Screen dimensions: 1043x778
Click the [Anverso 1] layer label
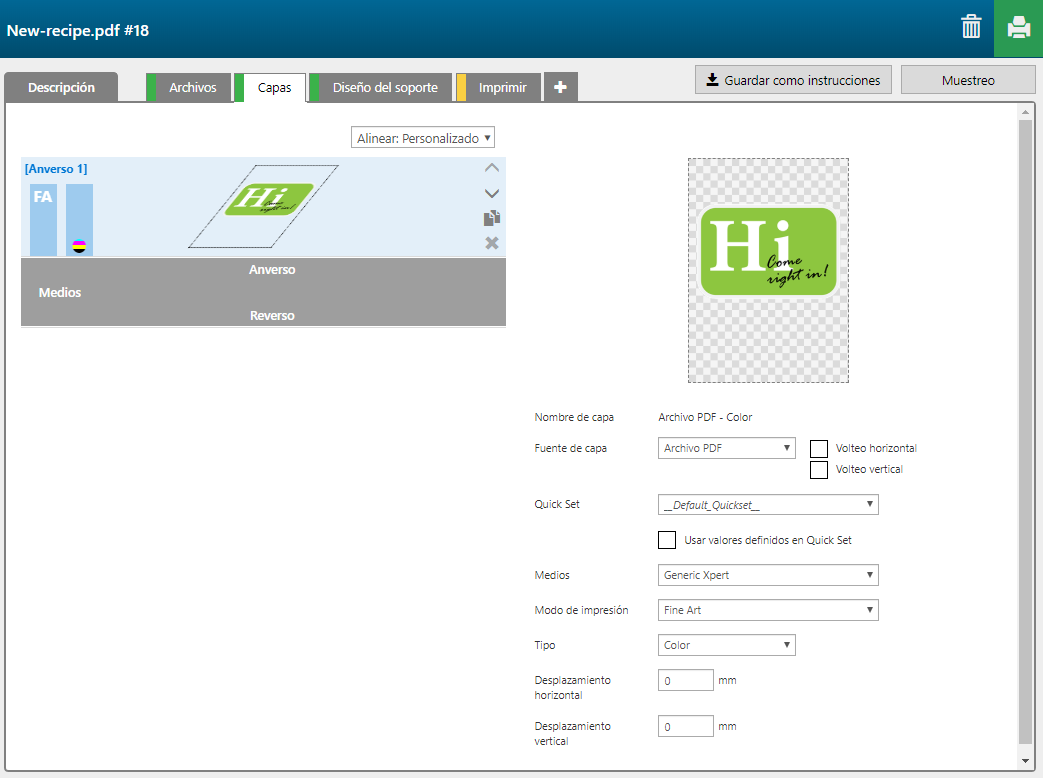coord(56,169)
